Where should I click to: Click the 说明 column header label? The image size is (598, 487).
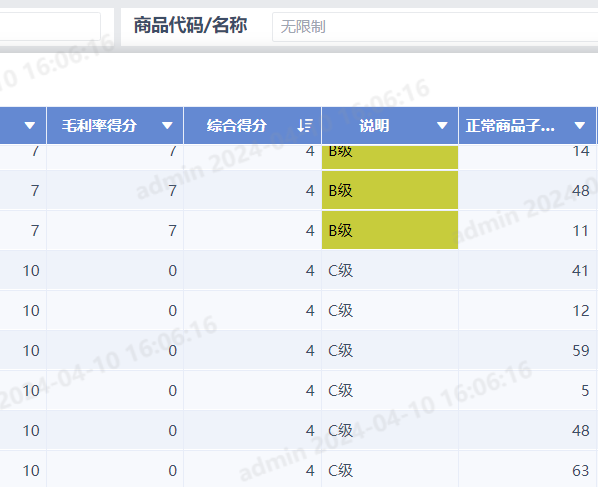[x=374, y=125]
